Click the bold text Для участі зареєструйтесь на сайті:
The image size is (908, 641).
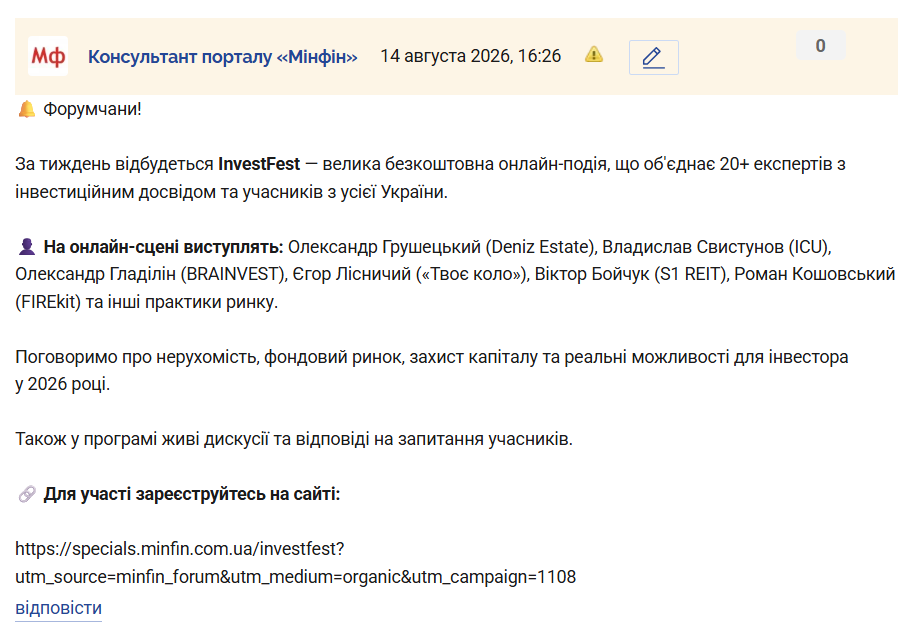[x=192, y=494]
